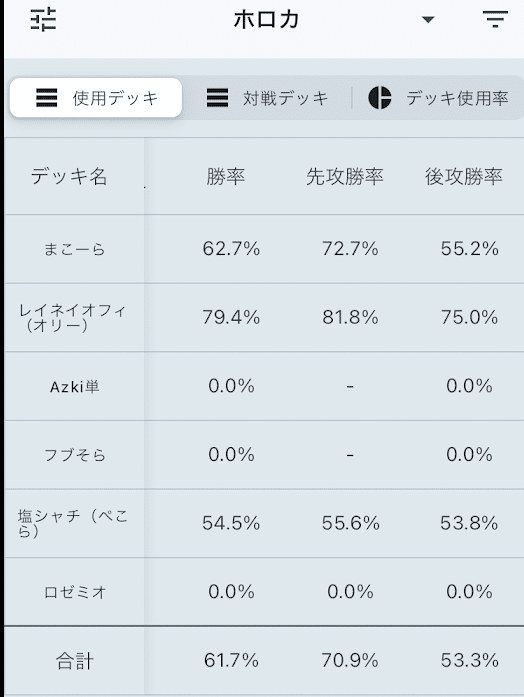Select the フブそら deck row

pyautogui.click(x=264, y=455)
